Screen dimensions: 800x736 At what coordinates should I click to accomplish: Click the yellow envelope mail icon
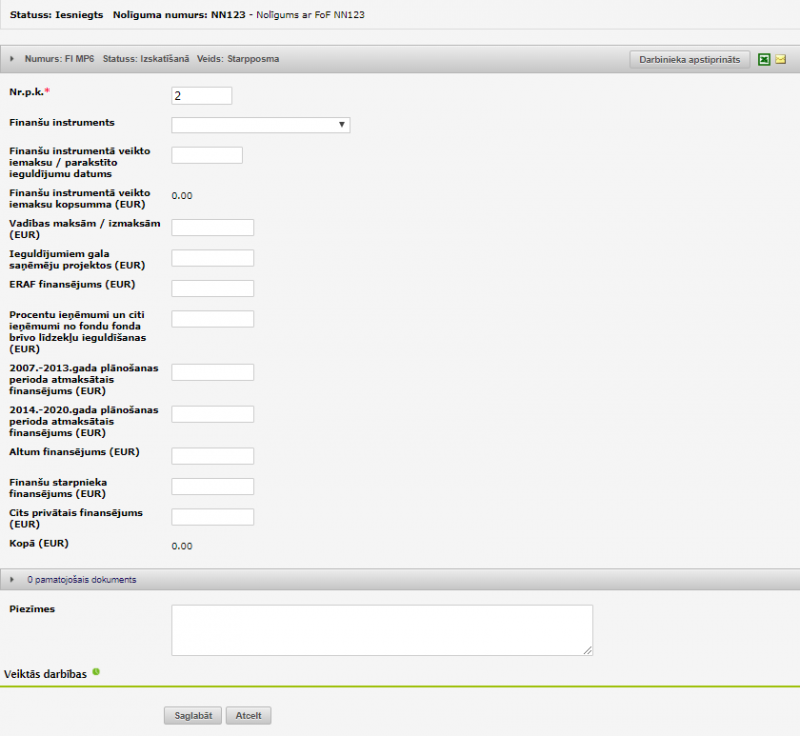[781, 60]
